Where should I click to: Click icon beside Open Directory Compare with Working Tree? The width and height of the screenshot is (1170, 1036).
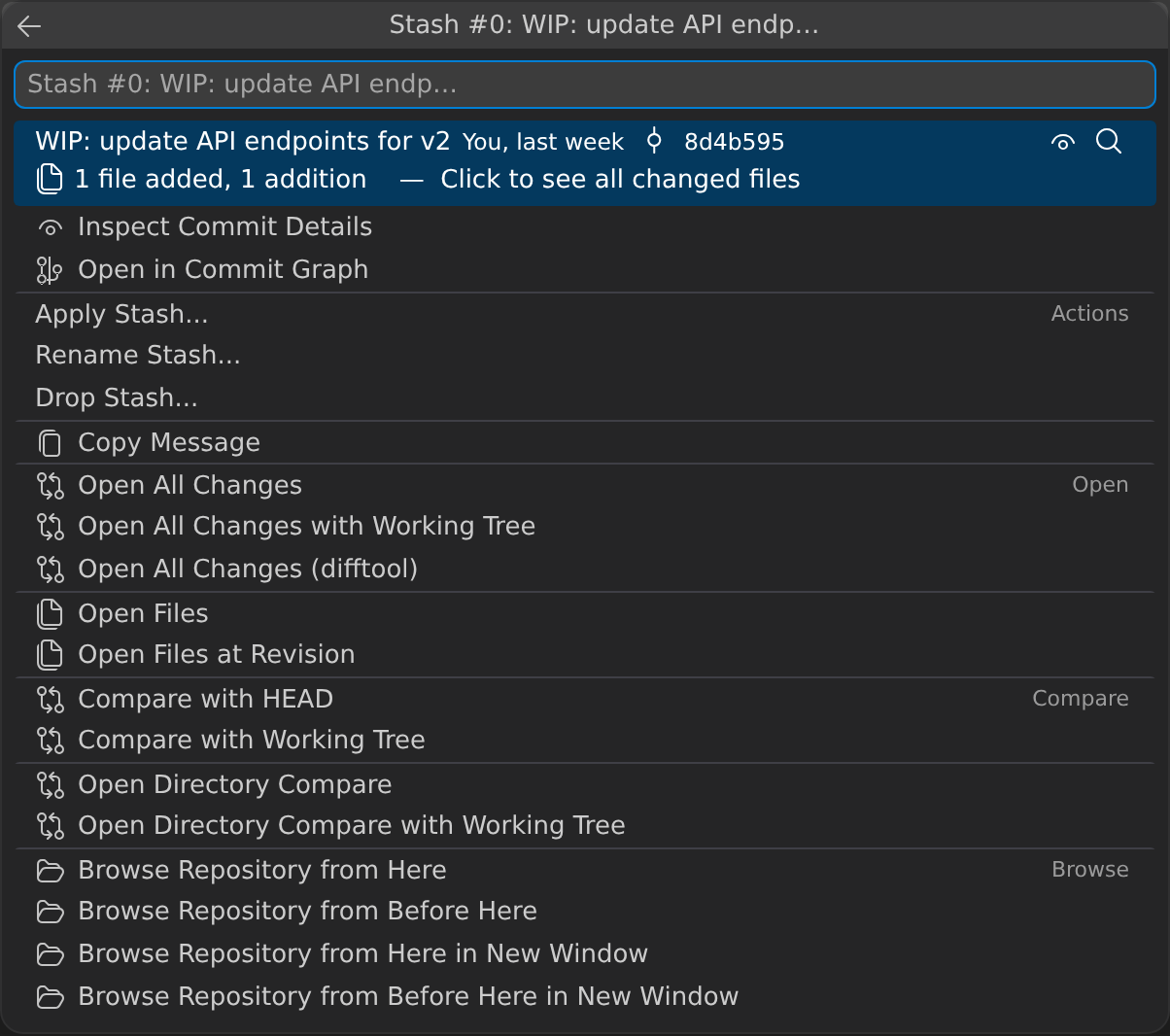tap(50, 826)
